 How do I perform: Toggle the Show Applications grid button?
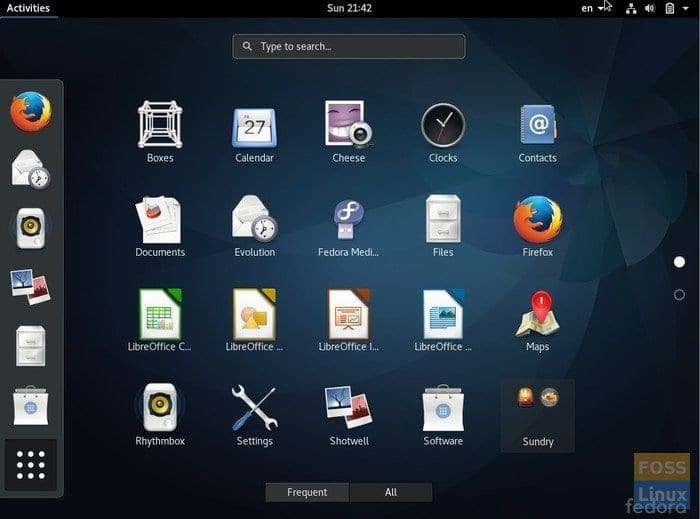click(x=31, y=465)
